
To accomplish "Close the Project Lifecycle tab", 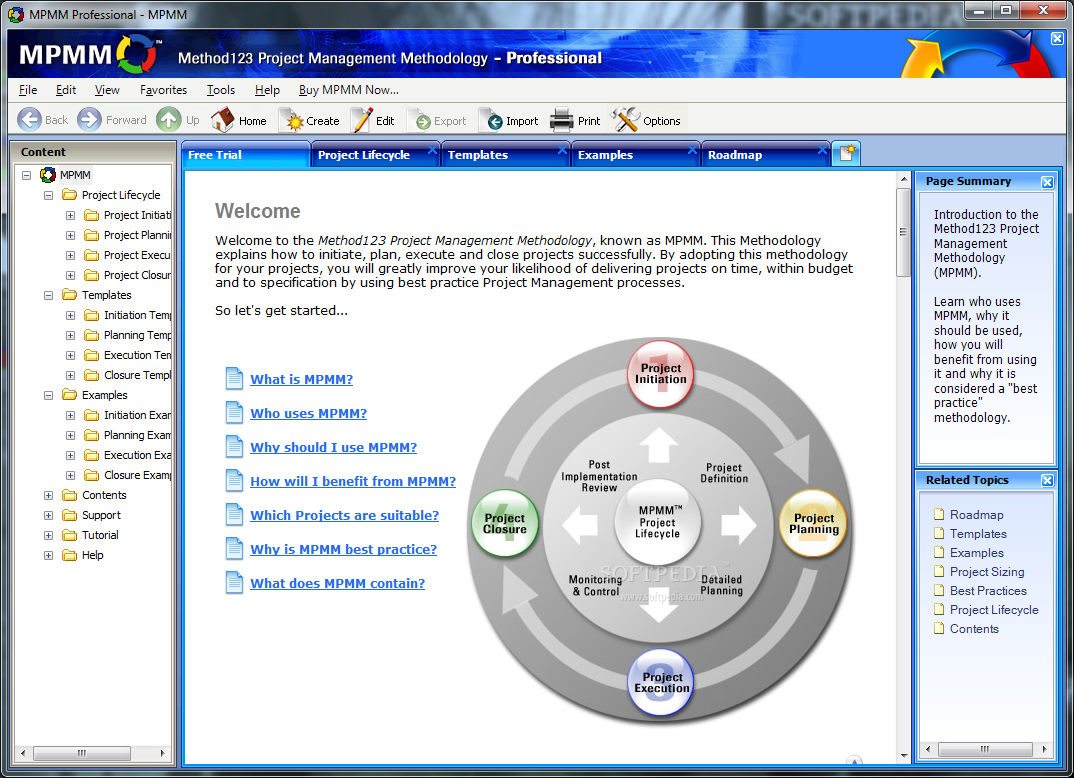I will point(433,149).
